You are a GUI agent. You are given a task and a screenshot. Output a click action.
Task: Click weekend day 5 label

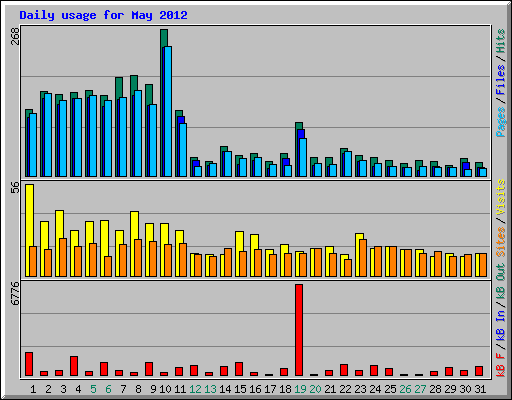[93, 389]
